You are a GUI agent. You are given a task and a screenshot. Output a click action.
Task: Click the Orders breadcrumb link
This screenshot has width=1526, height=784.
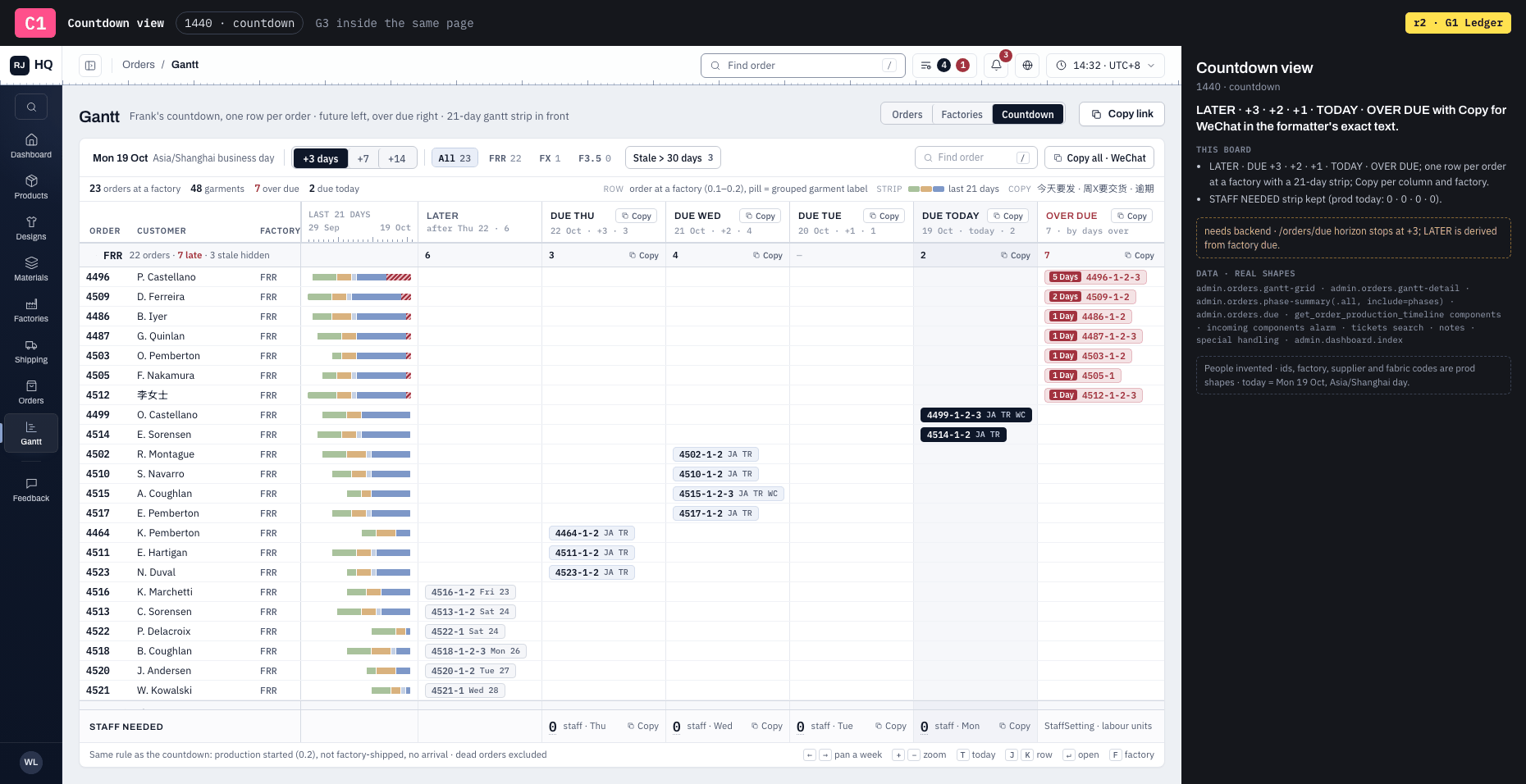tap(139, 65)
